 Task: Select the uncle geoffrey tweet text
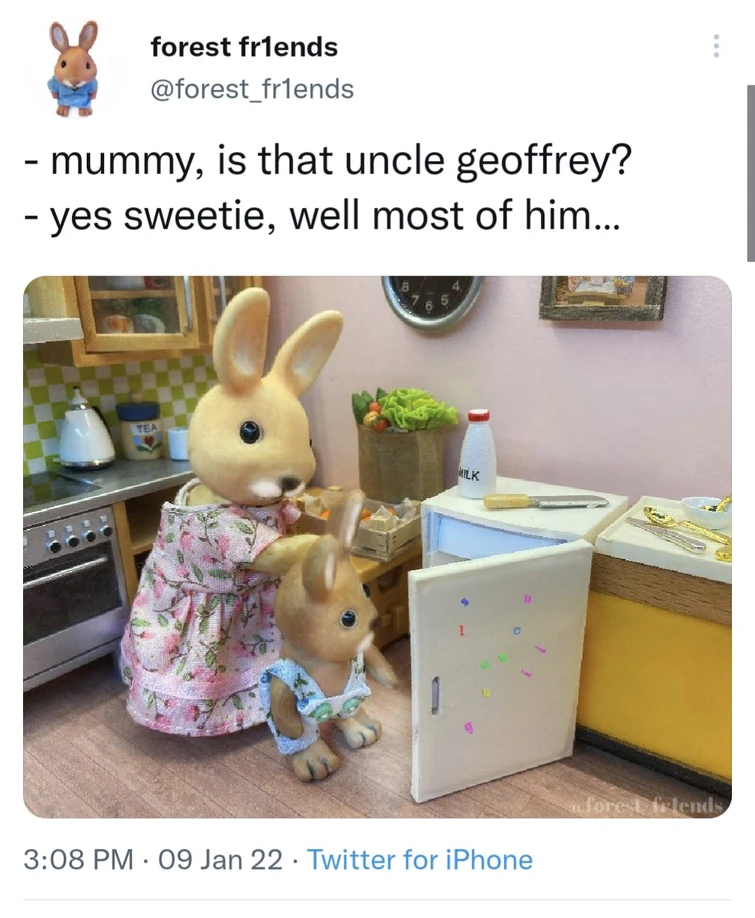pyautogui.click(x=328, y=188)
